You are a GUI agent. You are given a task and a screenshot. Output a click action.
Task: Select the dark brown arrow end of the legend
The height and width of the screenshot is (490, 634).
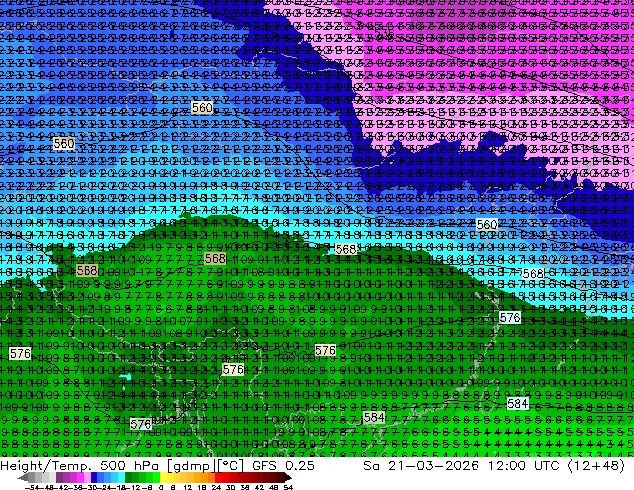tap(287, 477)
